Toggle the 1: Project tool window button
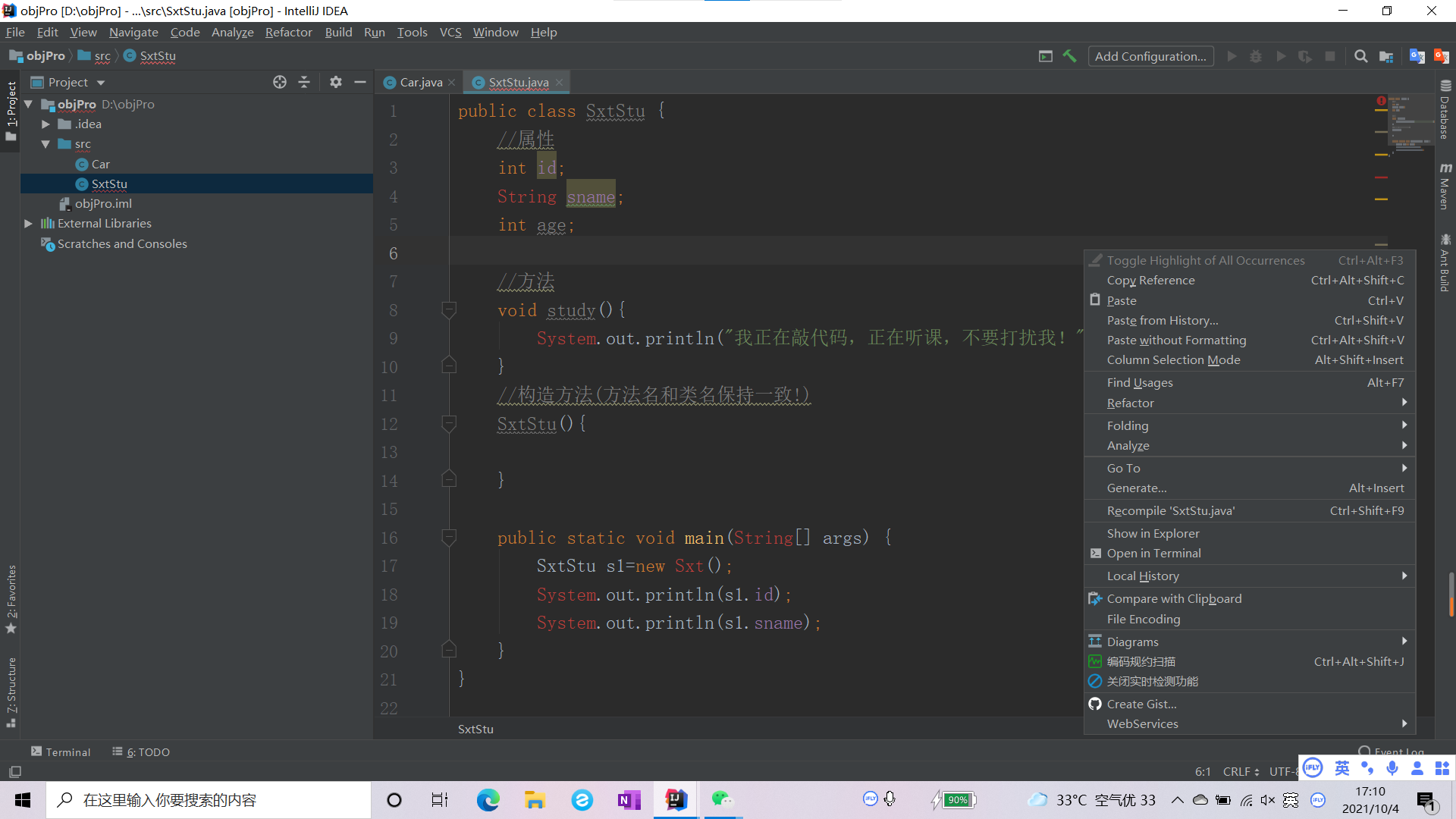Image resolution: width=1456 pixels, height=819 pixels. coord(11,111)
